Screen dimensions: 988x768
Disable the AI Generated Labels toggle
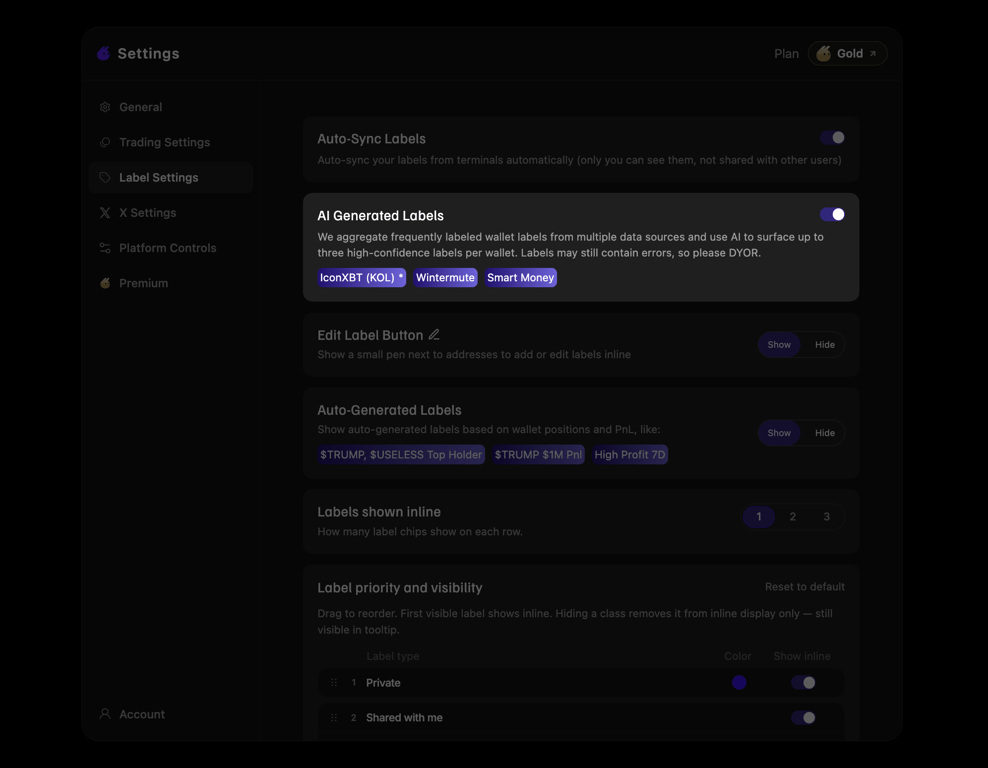[x=832, y=214]
